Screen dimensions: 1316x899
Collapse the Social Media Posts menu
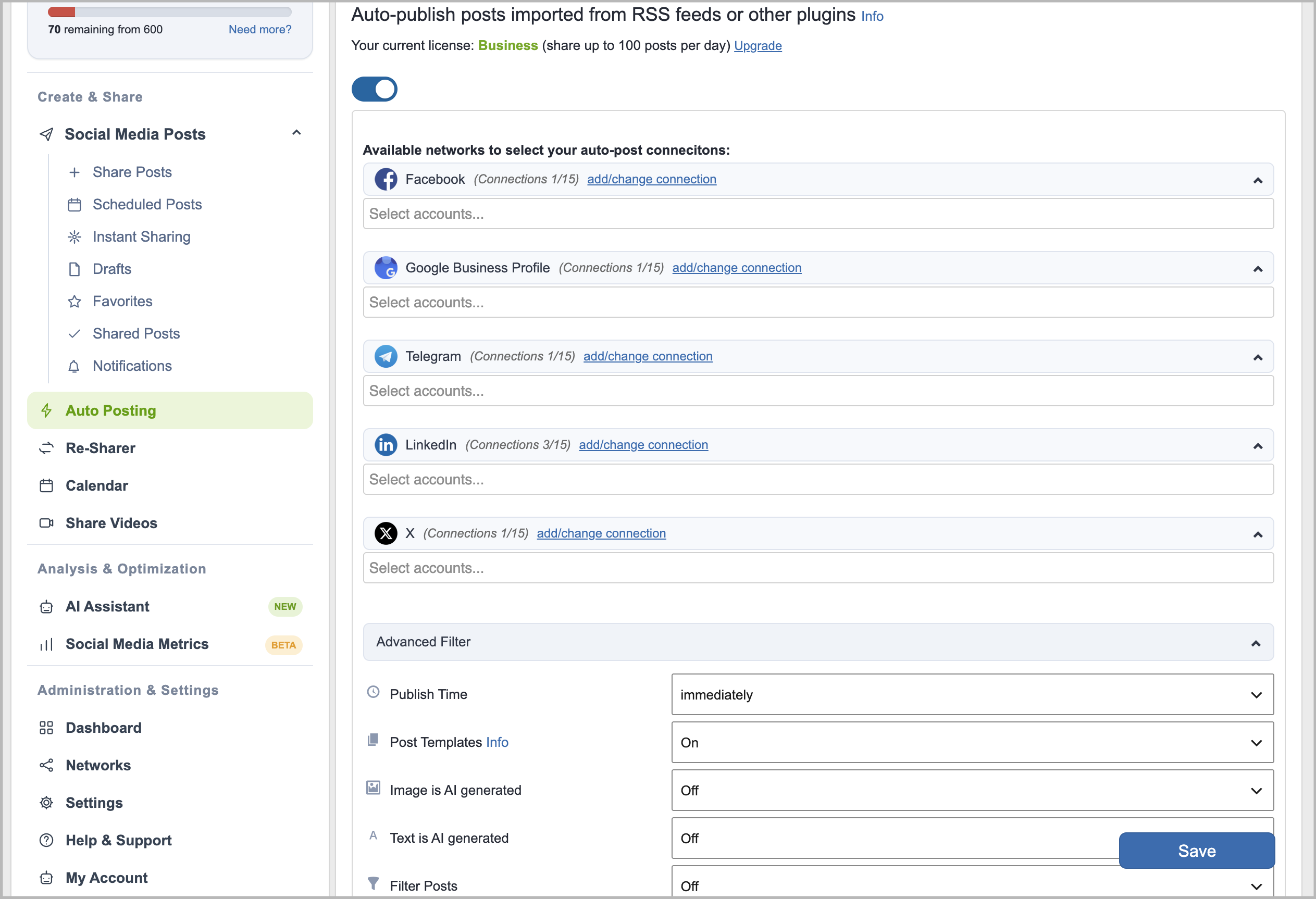tap(296, 133)
